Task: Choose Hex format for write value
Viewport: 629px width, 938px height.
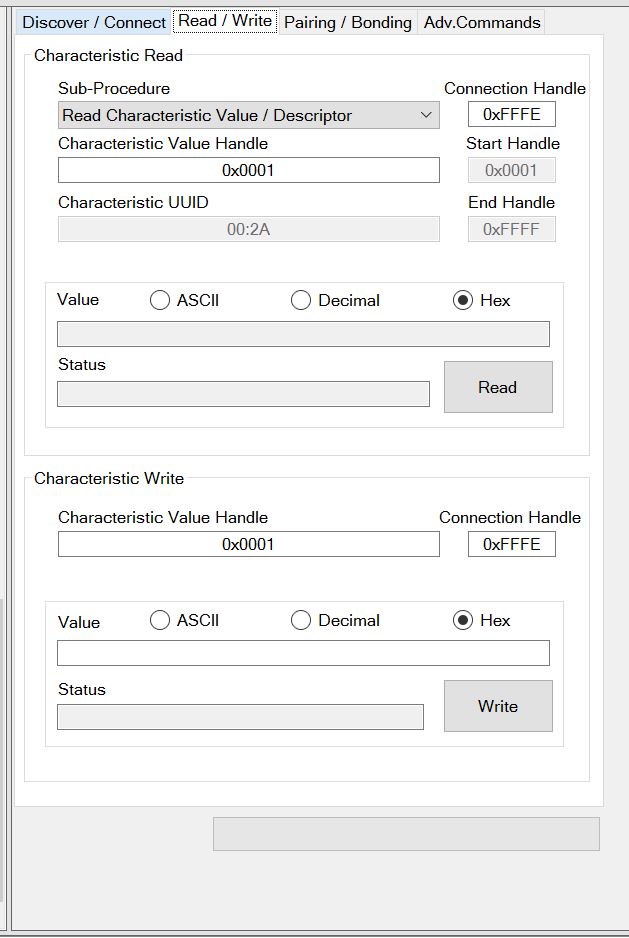Action: tap(463, 620)
